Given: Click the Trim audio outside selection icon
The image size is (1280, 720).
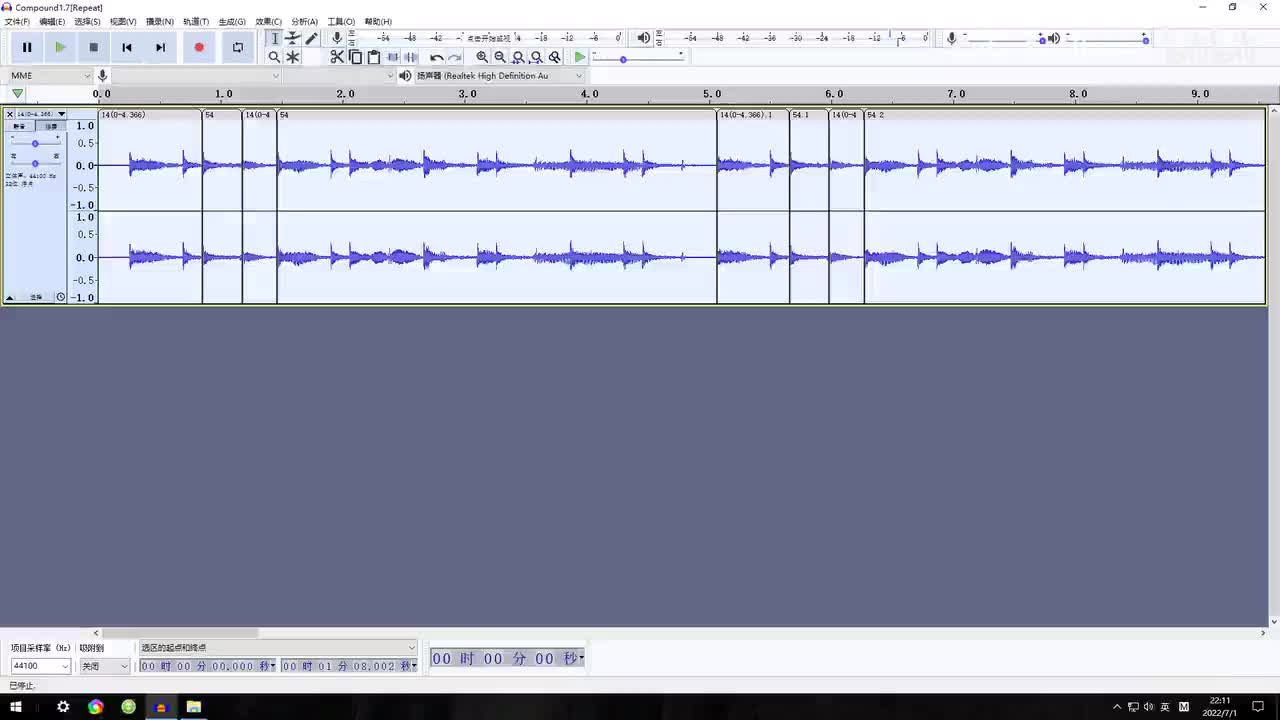Looking at the screenshot, I should pos(392,57).
